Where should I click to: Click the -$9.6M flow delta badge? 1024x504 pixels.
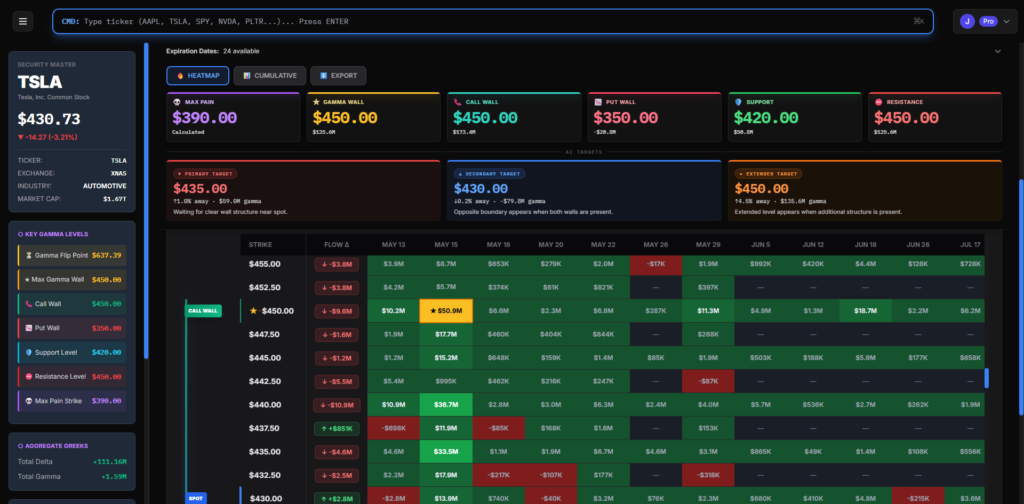point(336,311)
